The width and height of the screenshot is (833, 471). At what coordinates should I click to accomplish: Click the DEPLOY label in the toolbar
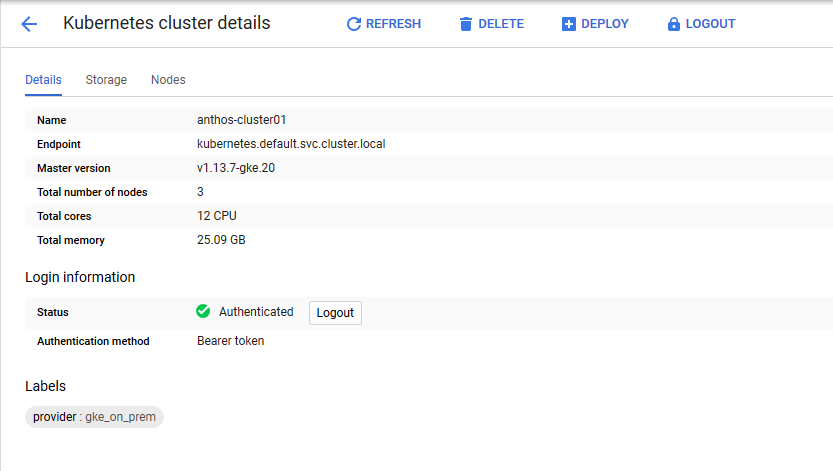tap(604, 24)
